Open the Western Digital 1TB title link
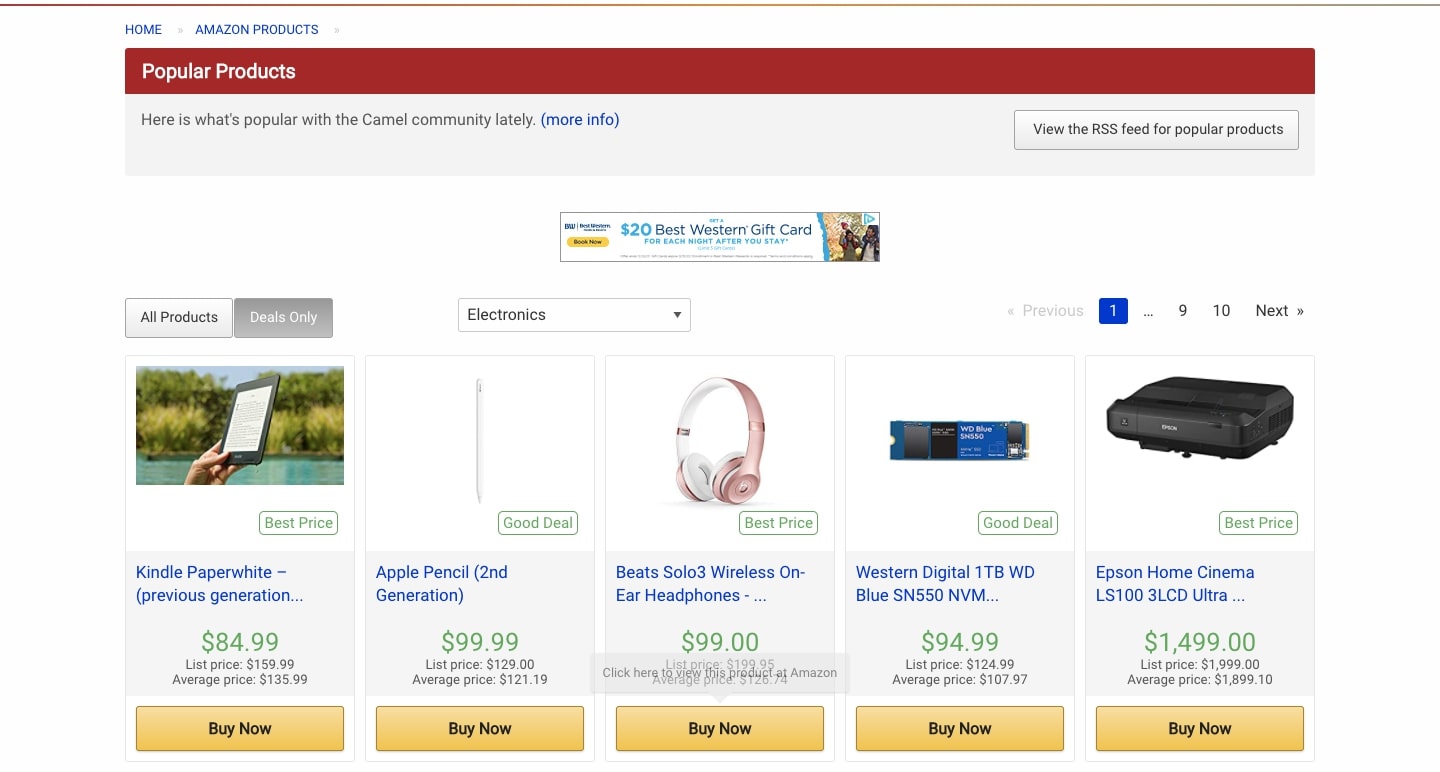The width and height of the screenshot is (1440, 772). click(x=945, y=584)
